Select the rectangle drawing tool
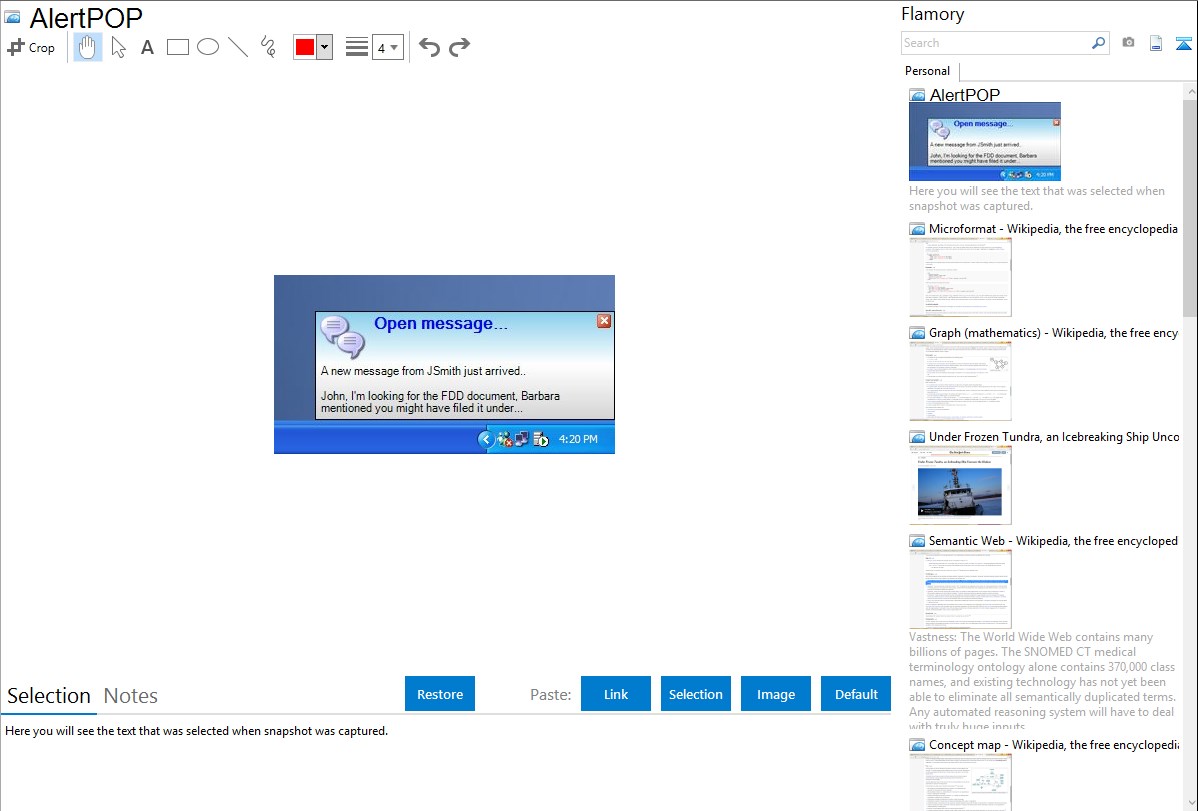Screen dimensions: 1198x811 178,47
